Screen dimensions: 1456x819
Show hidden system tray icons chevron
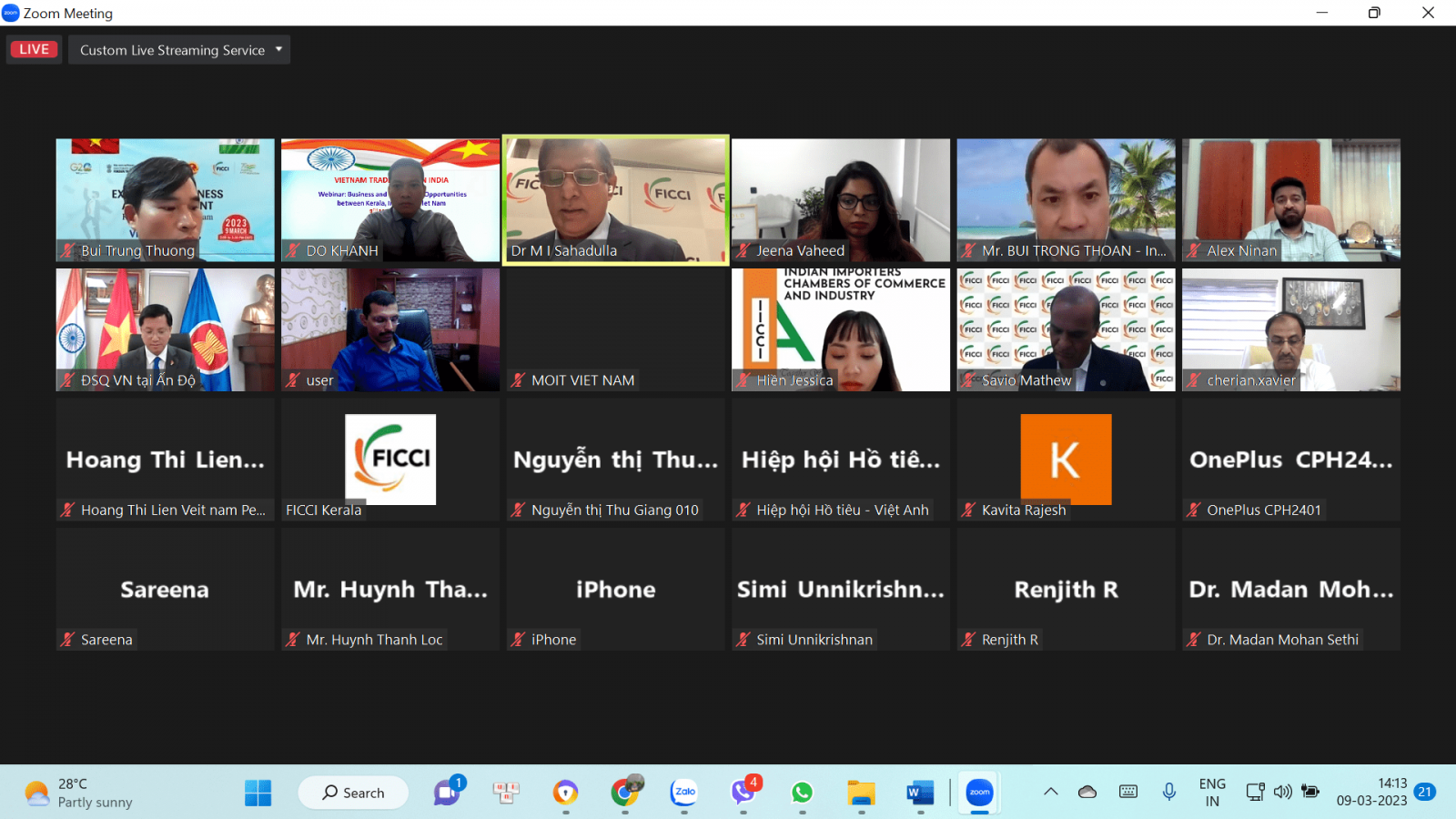click(1051, 792)
